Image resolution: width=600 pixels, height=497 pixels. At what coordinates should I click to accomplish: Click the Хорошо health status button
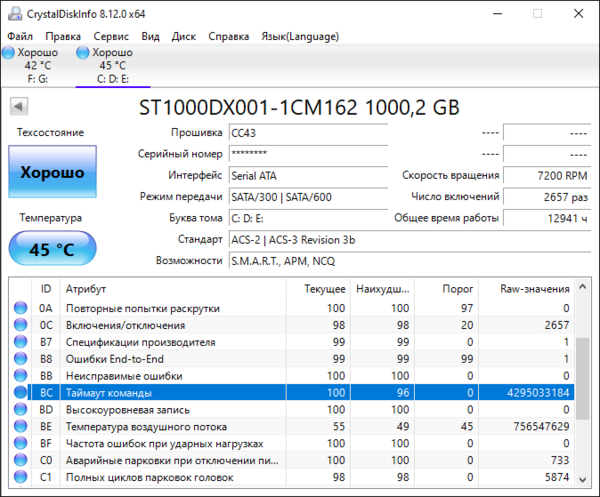[x=52, y=171]
